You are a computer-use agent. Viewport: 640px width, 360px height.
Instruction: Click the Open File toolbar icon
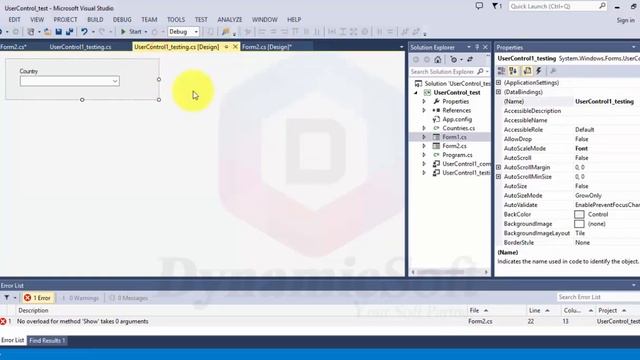(x=47, y=31)
